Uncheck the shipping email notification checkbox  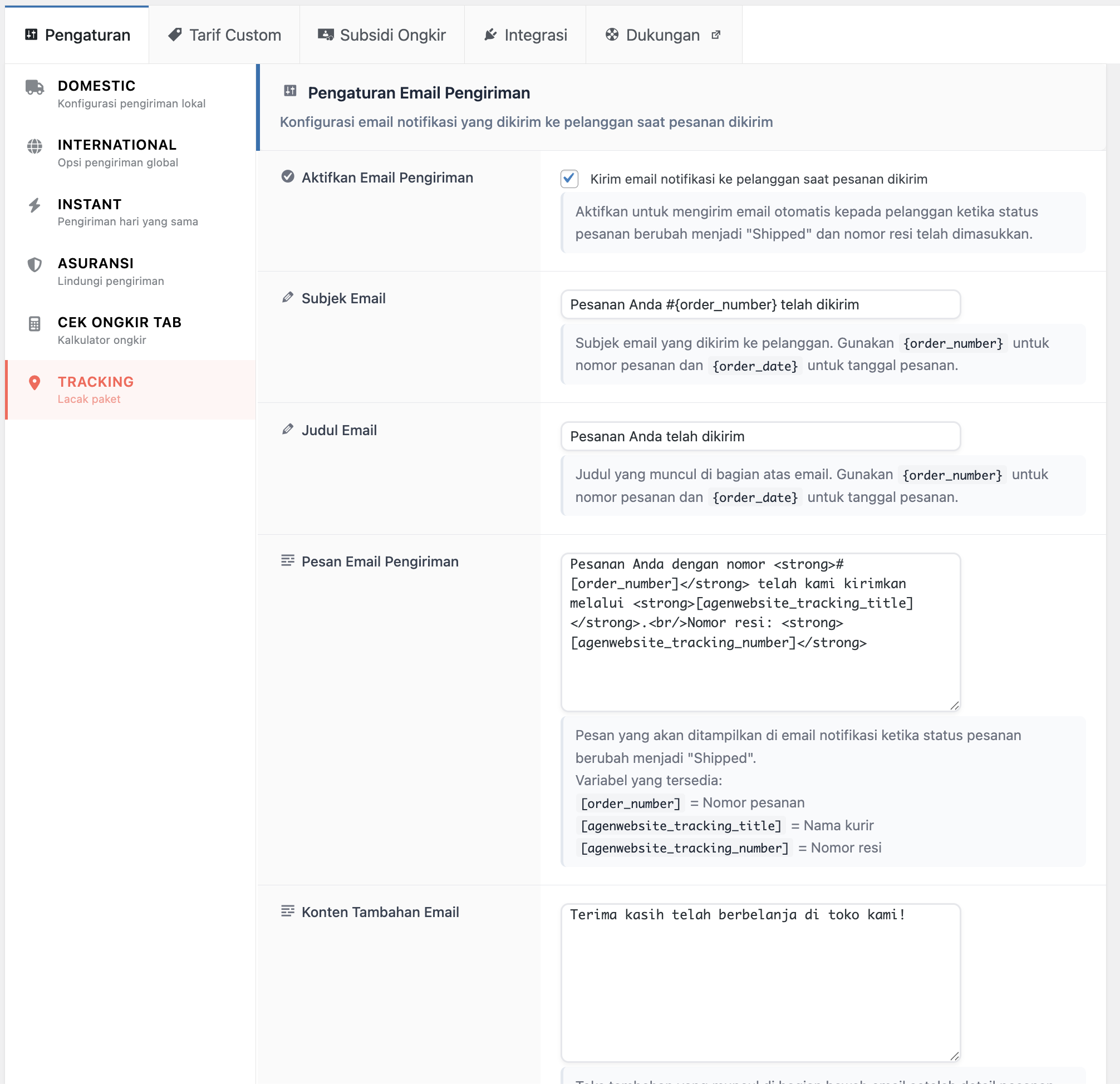tap(569, 179)
